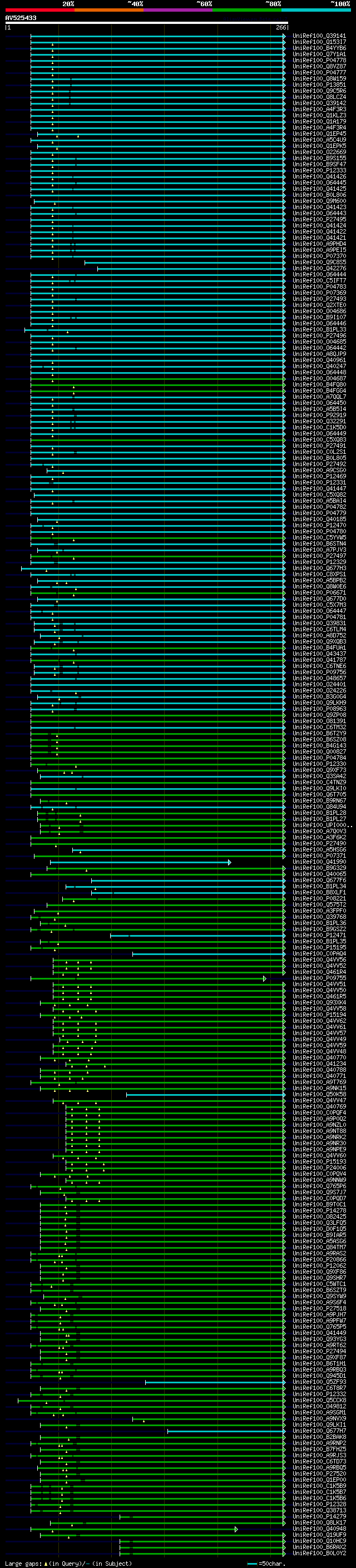Select the UniRef100_A9NZL0 label

[x=319, y=1125]
